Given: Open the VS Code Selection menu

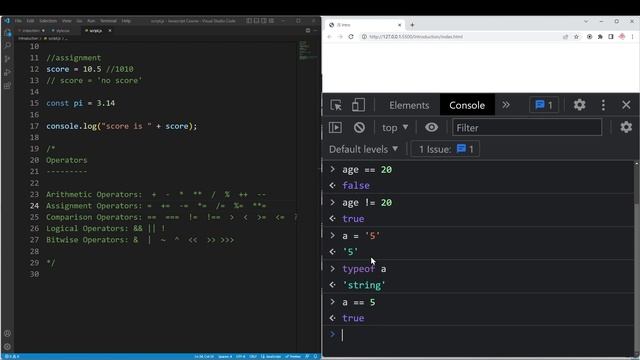Looking at the screenshot, I should (x=48, y=21).
